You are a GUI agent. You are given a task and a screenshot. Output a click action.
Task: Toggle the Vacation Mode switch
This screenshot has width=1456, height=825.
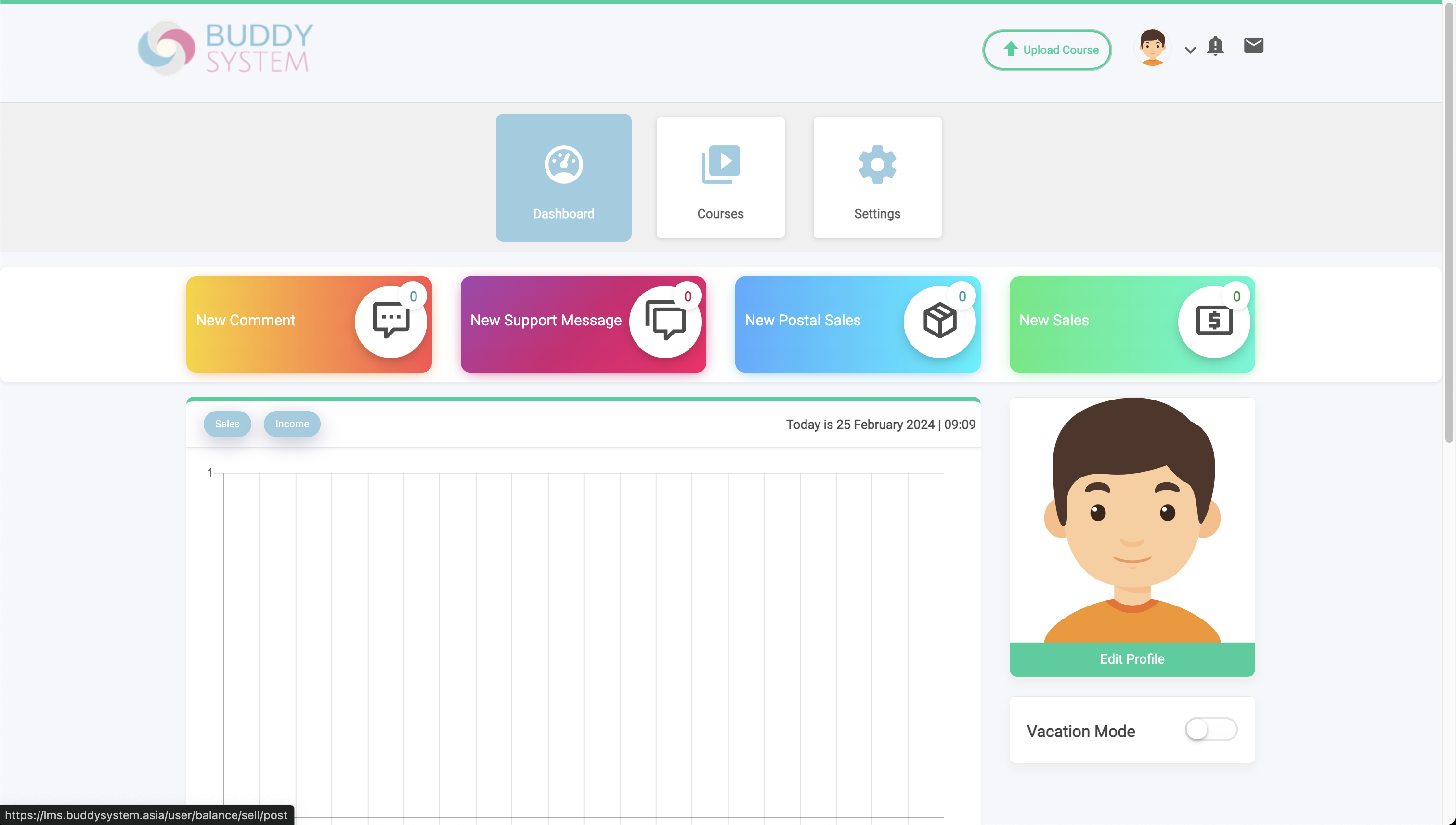tap(1210, 729)
